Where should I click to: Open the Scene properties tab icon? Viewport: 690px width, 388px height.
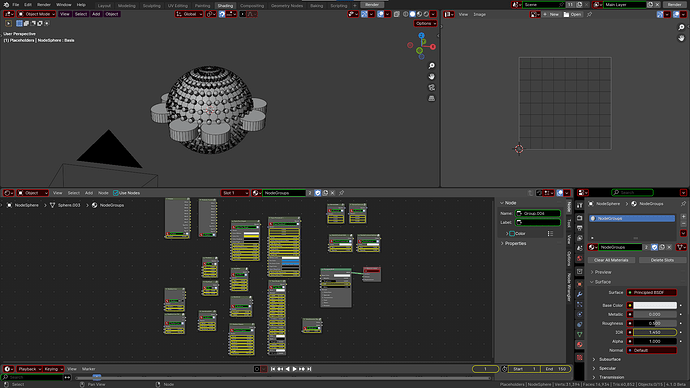click(x=580, y=249)
